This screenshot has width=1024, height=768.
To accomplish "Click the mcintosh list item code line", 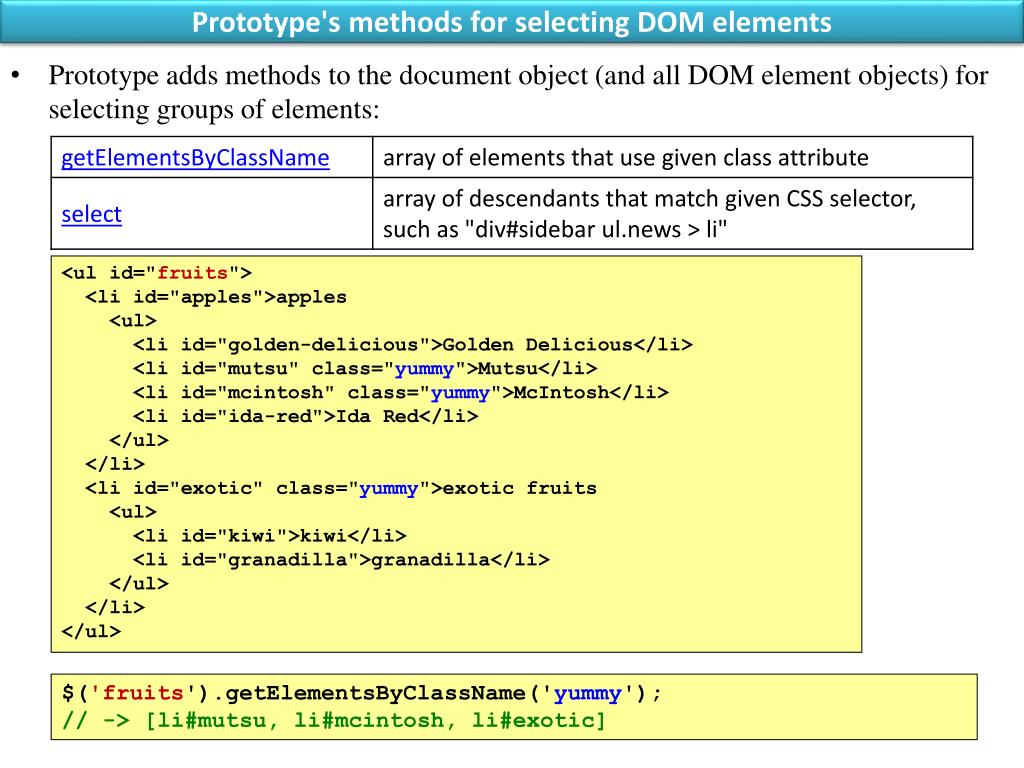I will [x=401, y=392].
